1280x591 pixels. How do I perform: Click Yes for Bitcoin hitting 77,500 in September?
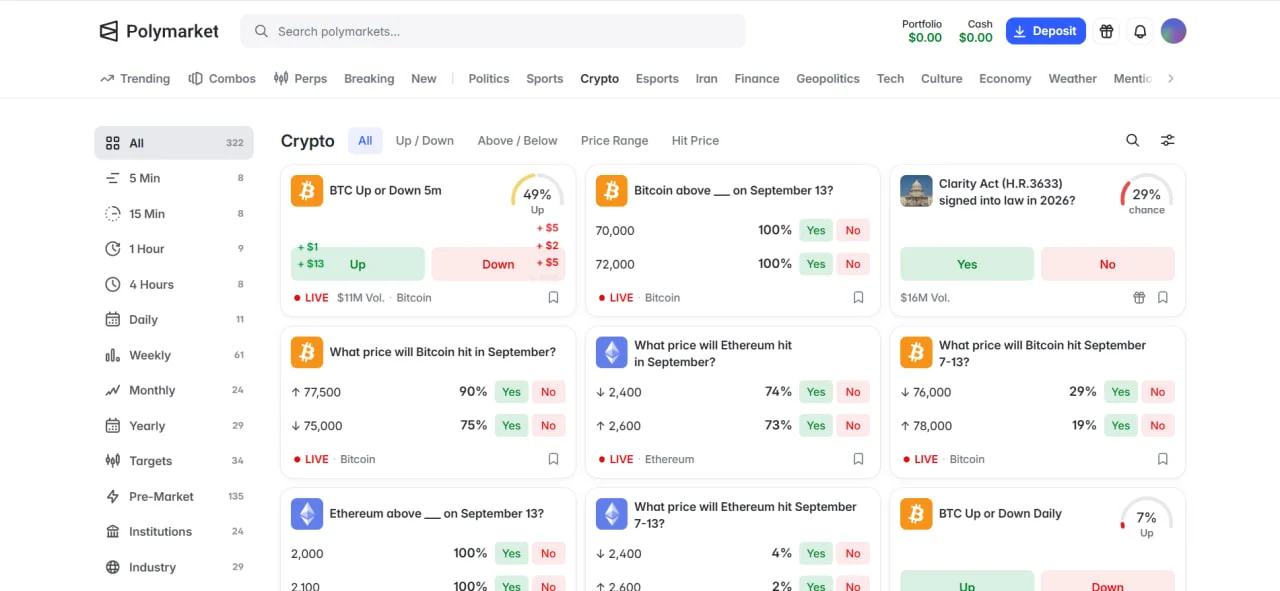tap(512, 392)
